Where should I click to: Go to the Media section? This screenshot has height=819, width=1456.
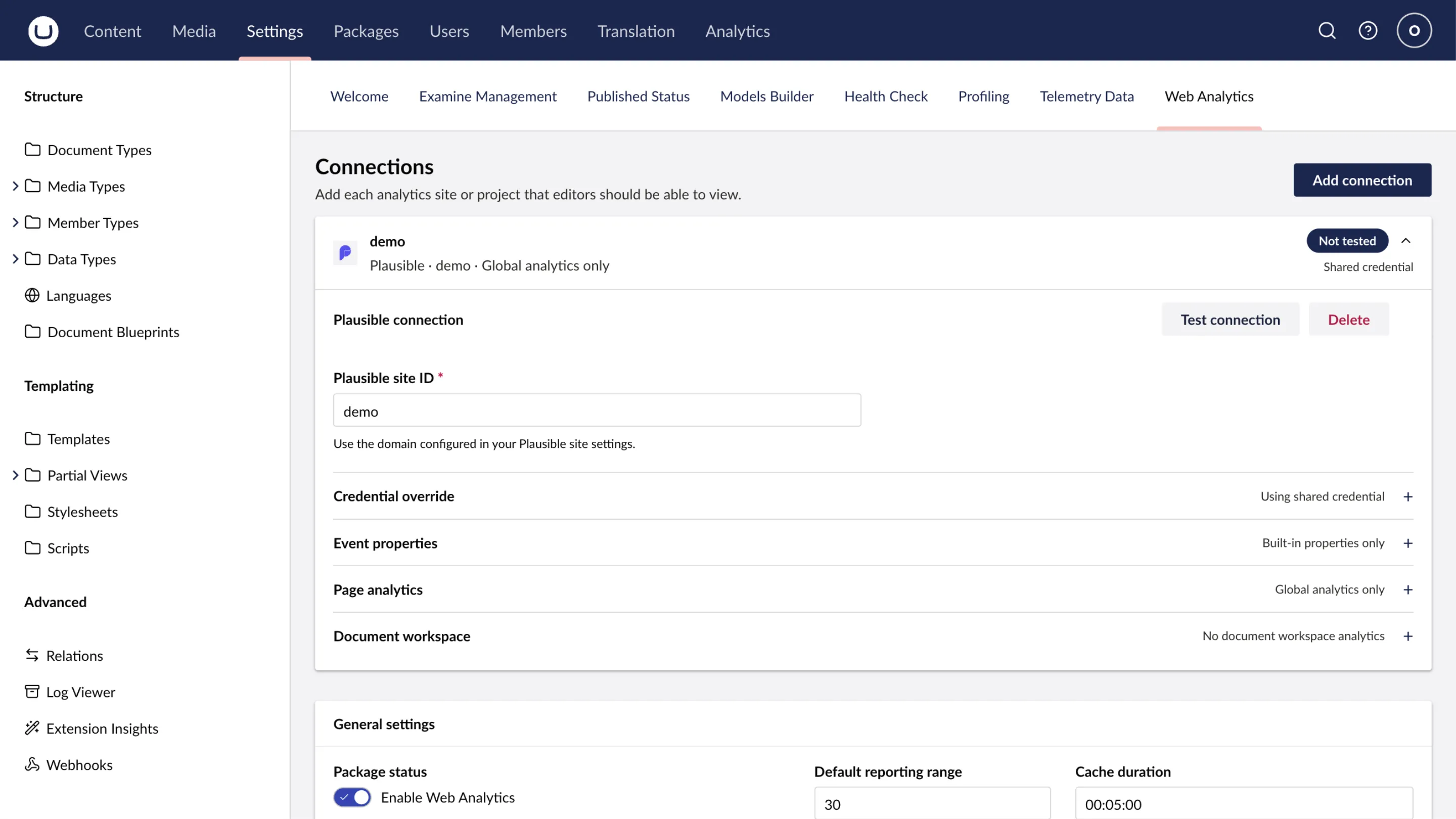(x=194, y=30)
